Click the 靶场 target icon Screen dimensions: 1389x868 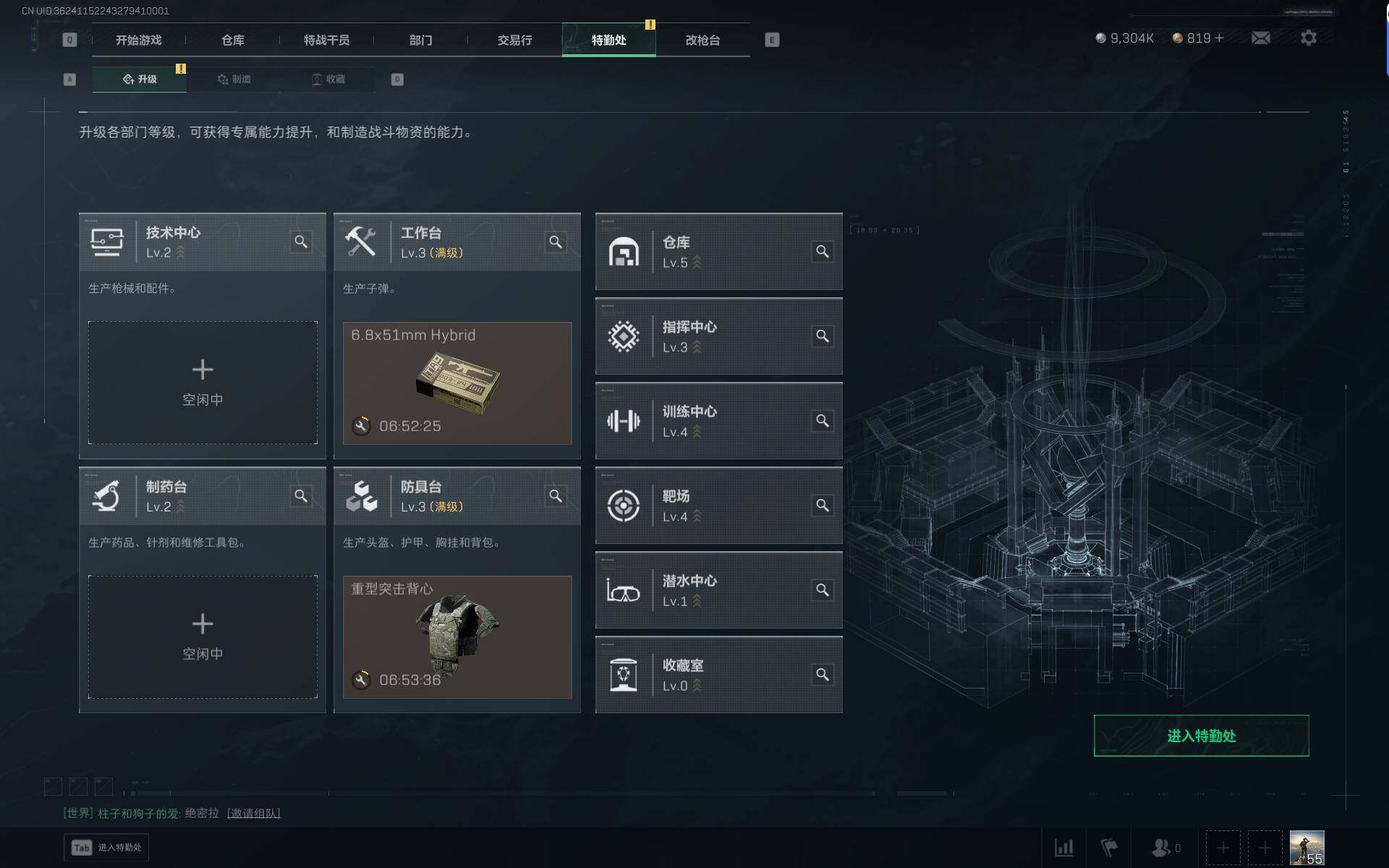[x=623, y=506]
